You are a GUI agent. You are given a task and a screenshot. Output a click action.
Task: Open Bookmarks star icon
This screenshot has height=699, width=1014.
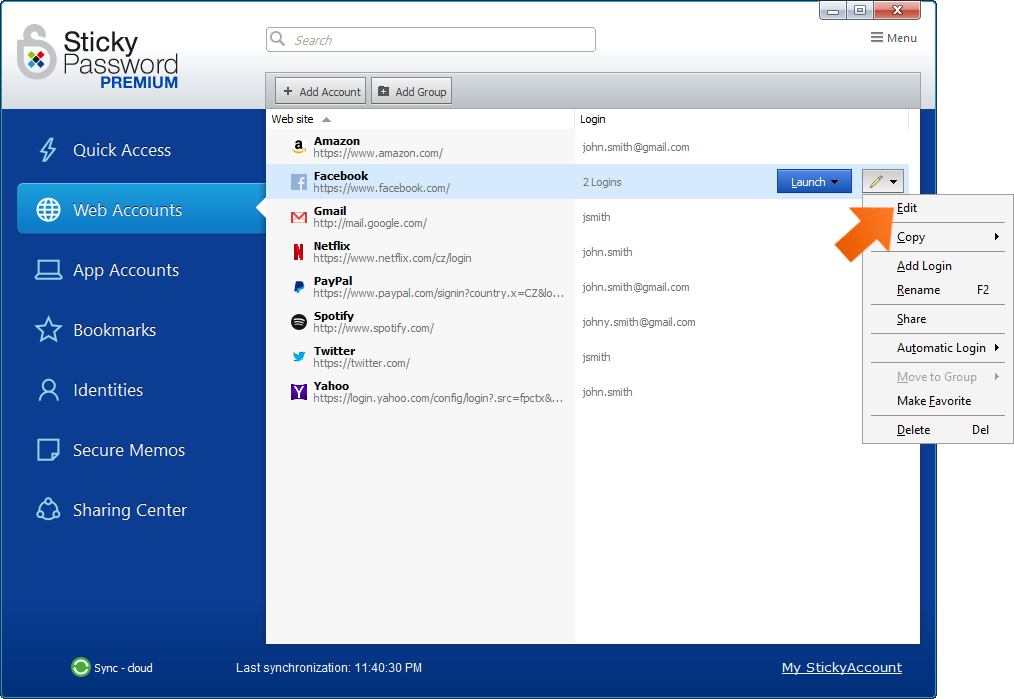coord(49,330)
